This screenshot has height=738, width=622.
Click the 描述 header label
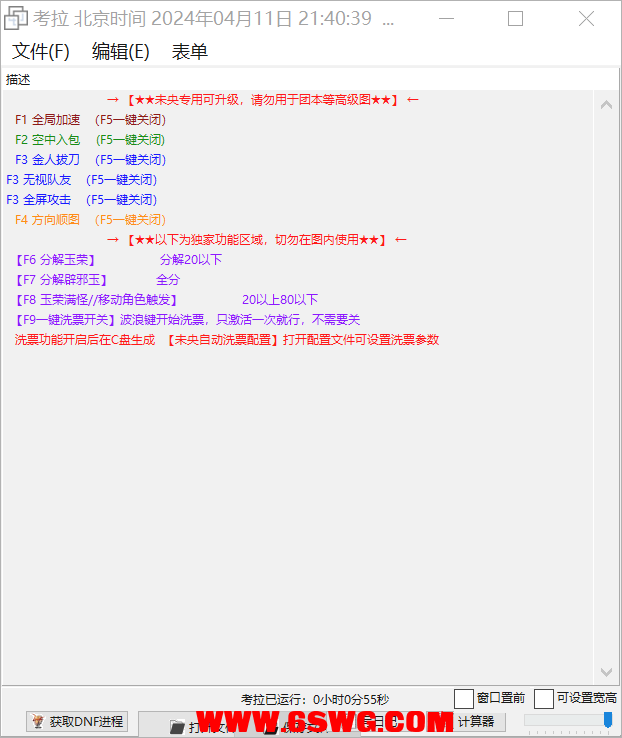click(x=18, y=80)
